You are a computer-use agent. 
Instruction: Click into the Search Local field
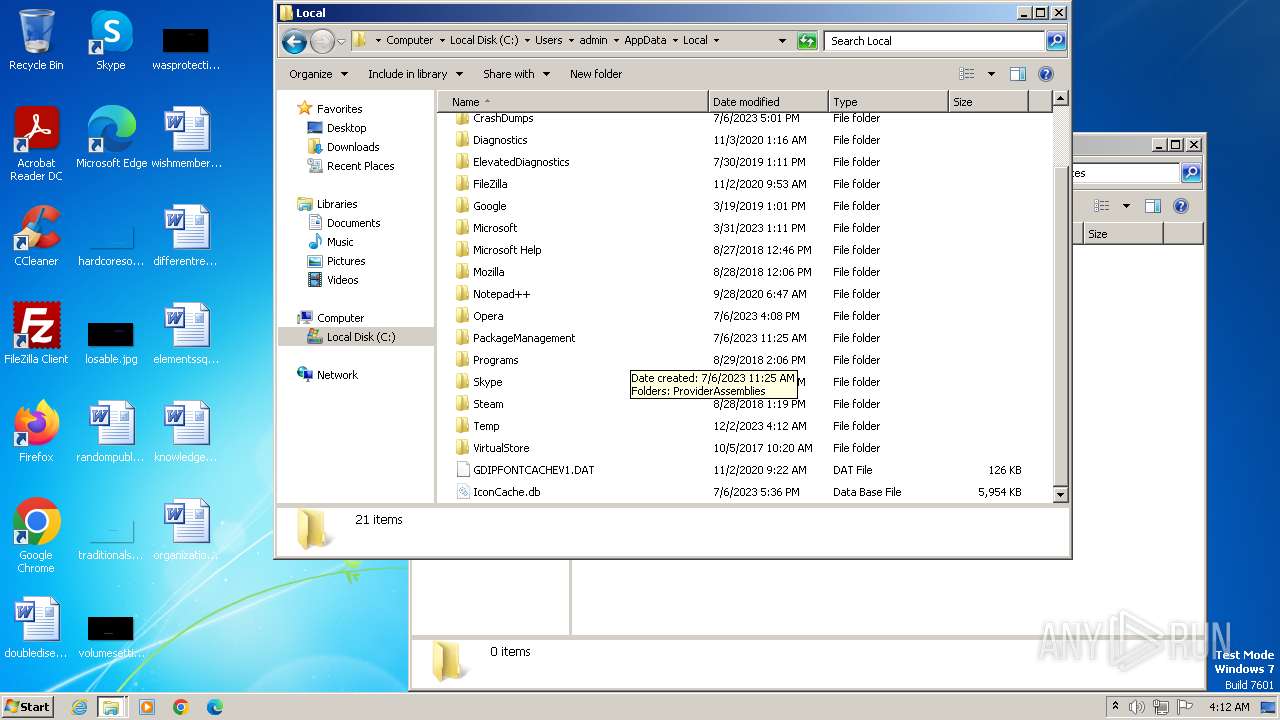tap(935, 41)
